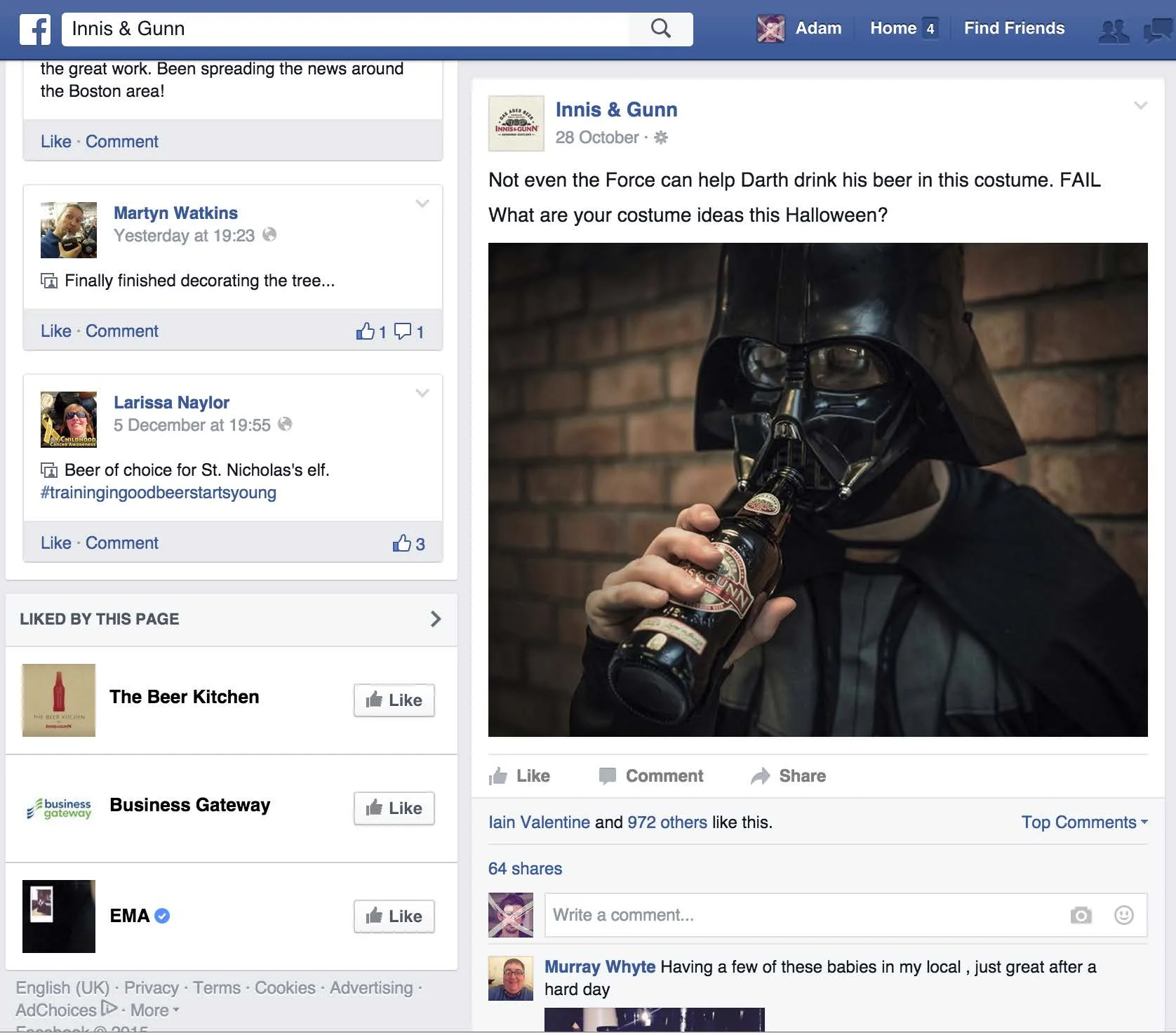This screenshot has height=1033, width=1176.
Task: Click Martyn Watkins' profile photo
Action: pos(69,230)
